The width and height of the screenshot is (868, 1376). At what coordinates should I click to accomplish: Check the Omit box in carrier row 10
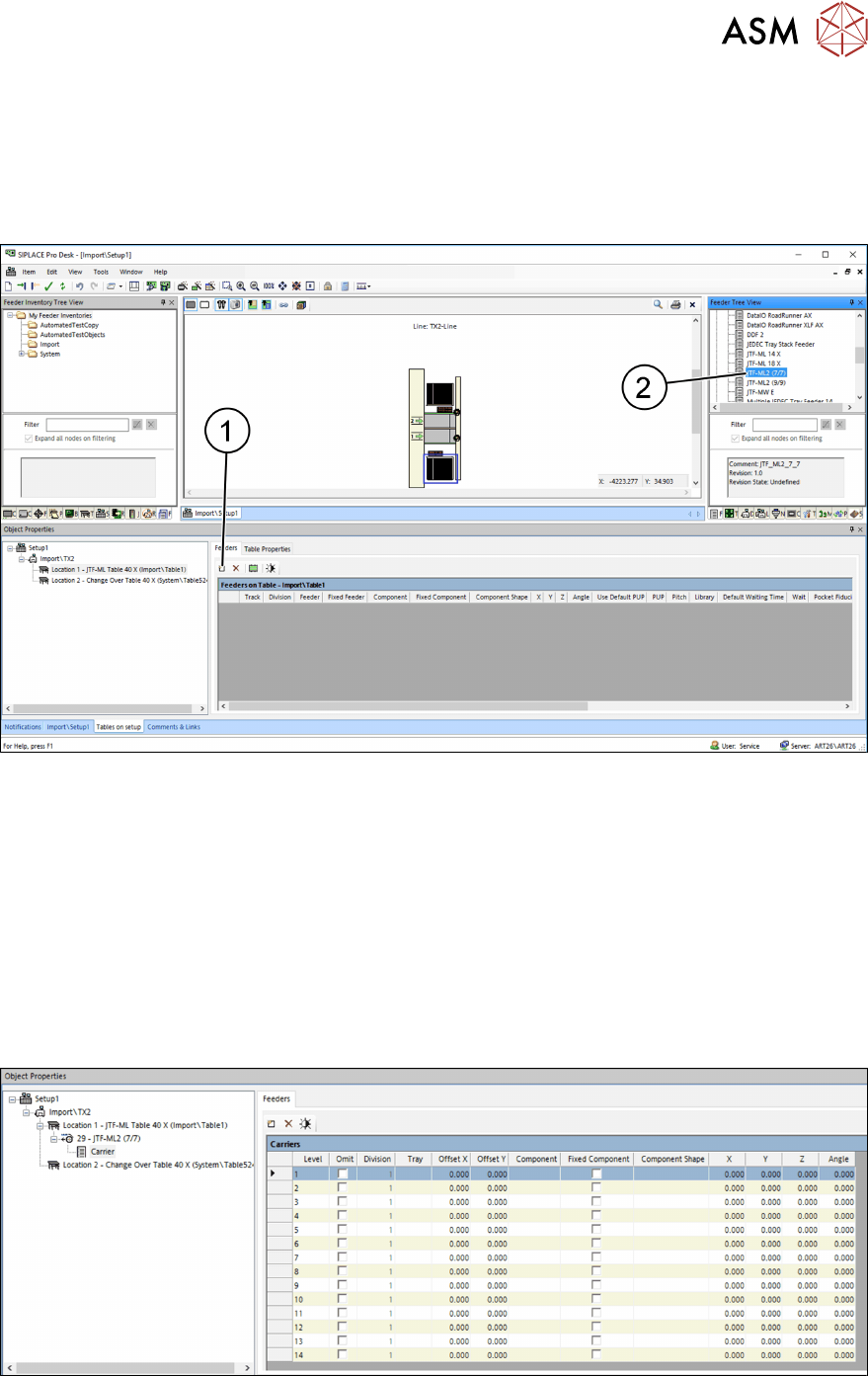(343, 1299)
